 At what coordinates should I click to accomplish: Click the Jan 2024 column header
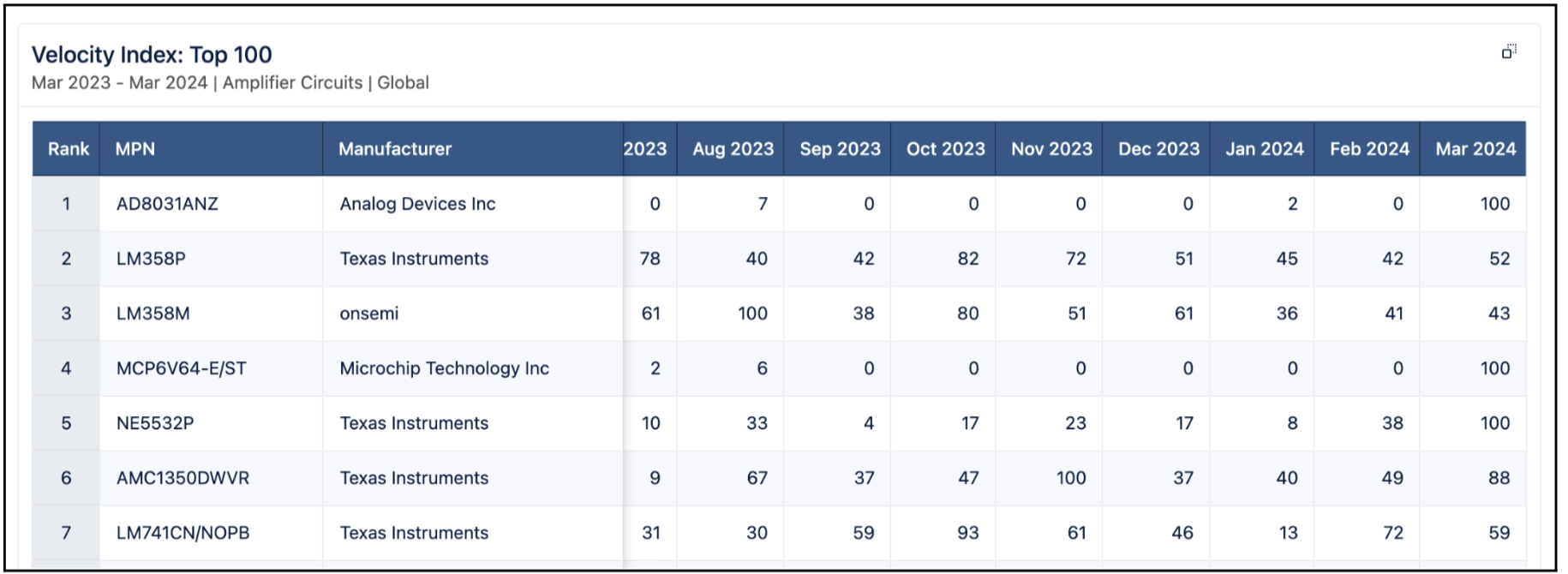point(1264,149)
